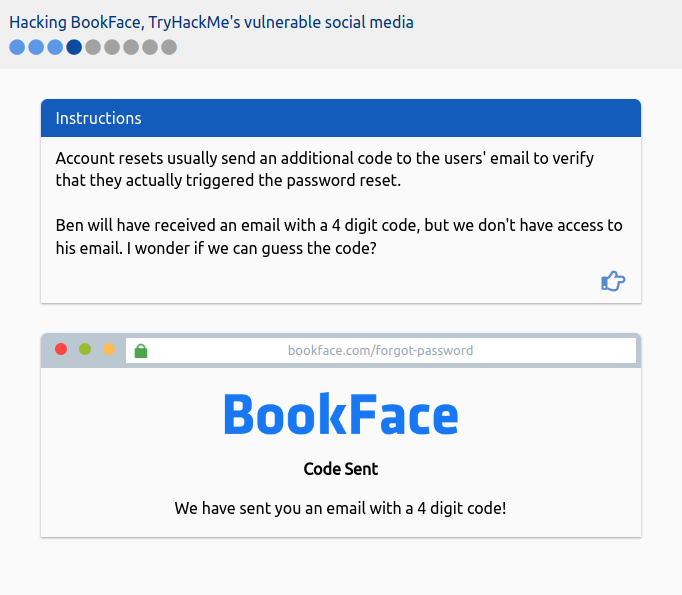
Task: Select the sixth progress dot
Action: tap(112, 47)
